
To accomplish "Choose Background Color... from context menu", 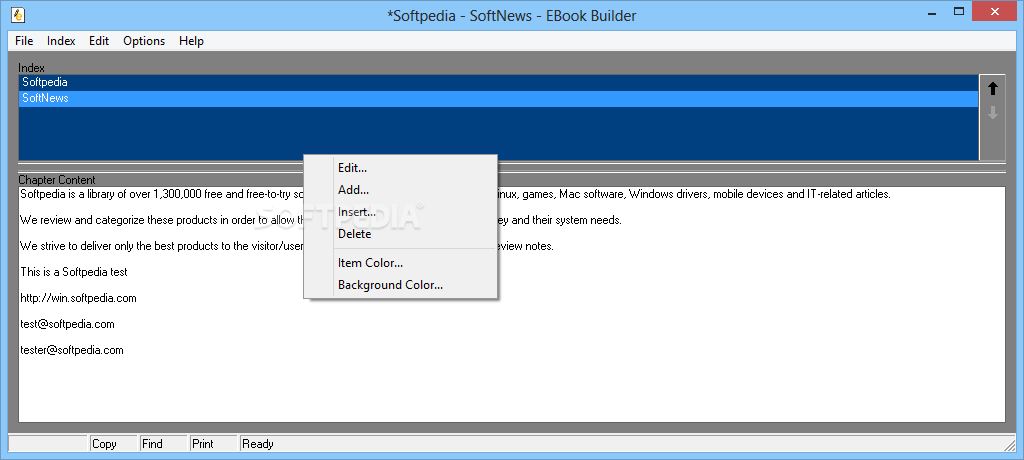I will pos(401,285).
